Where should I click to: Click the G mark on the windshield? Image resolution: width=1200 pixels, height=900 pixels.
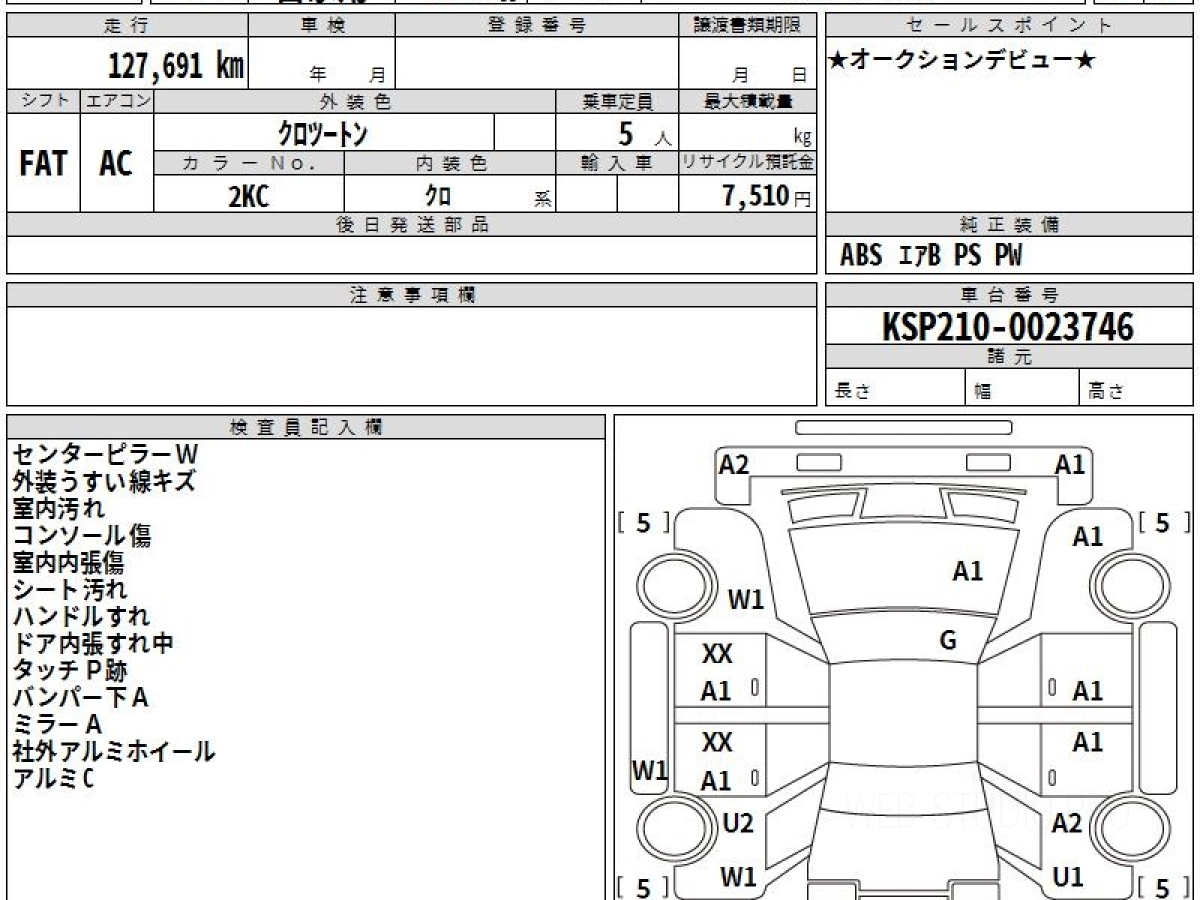[x=948, y=641]
